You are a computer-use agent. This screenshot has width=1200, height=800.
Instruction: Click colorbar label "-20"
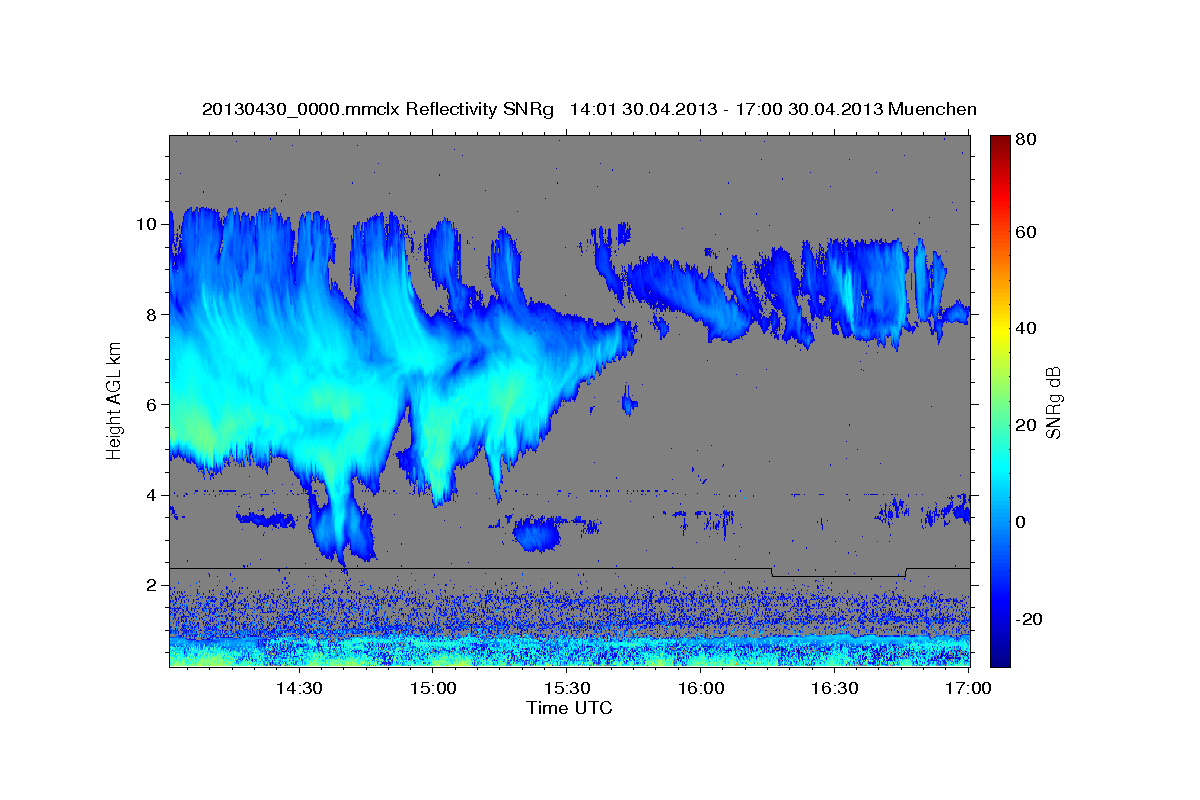coord(1029,619)
